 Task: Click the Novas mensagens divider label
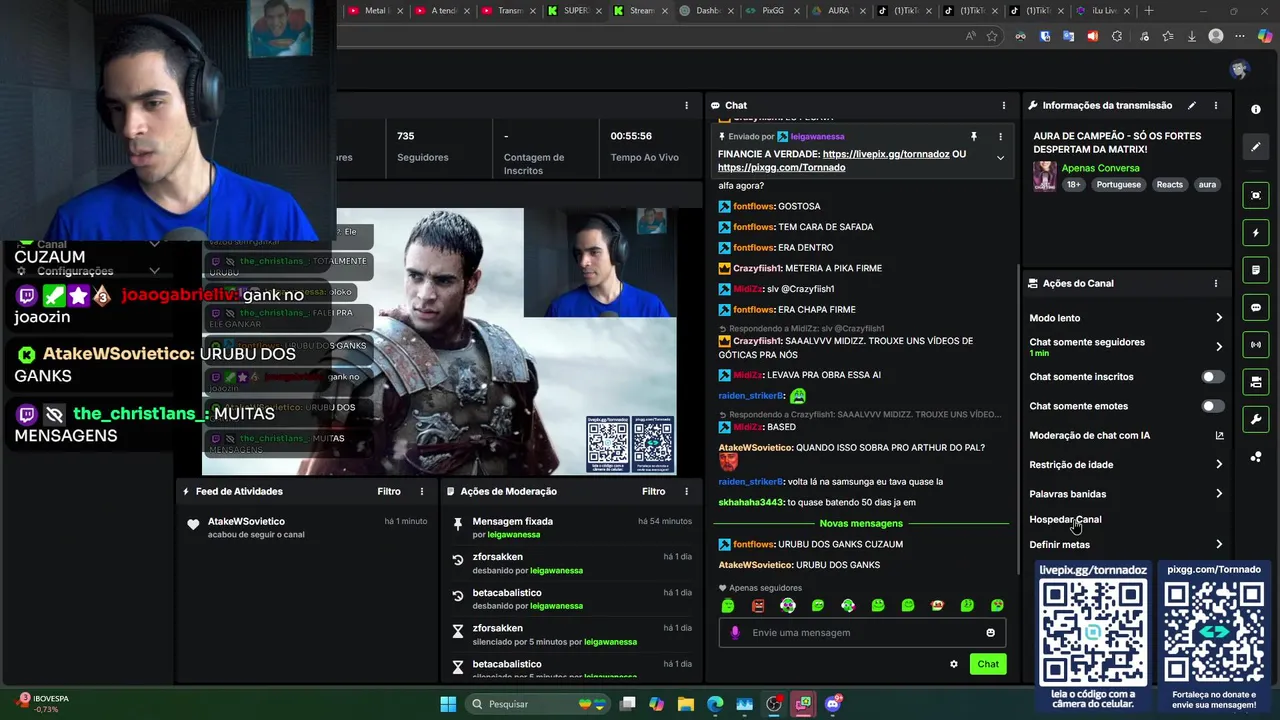click(x=861, y=523)
